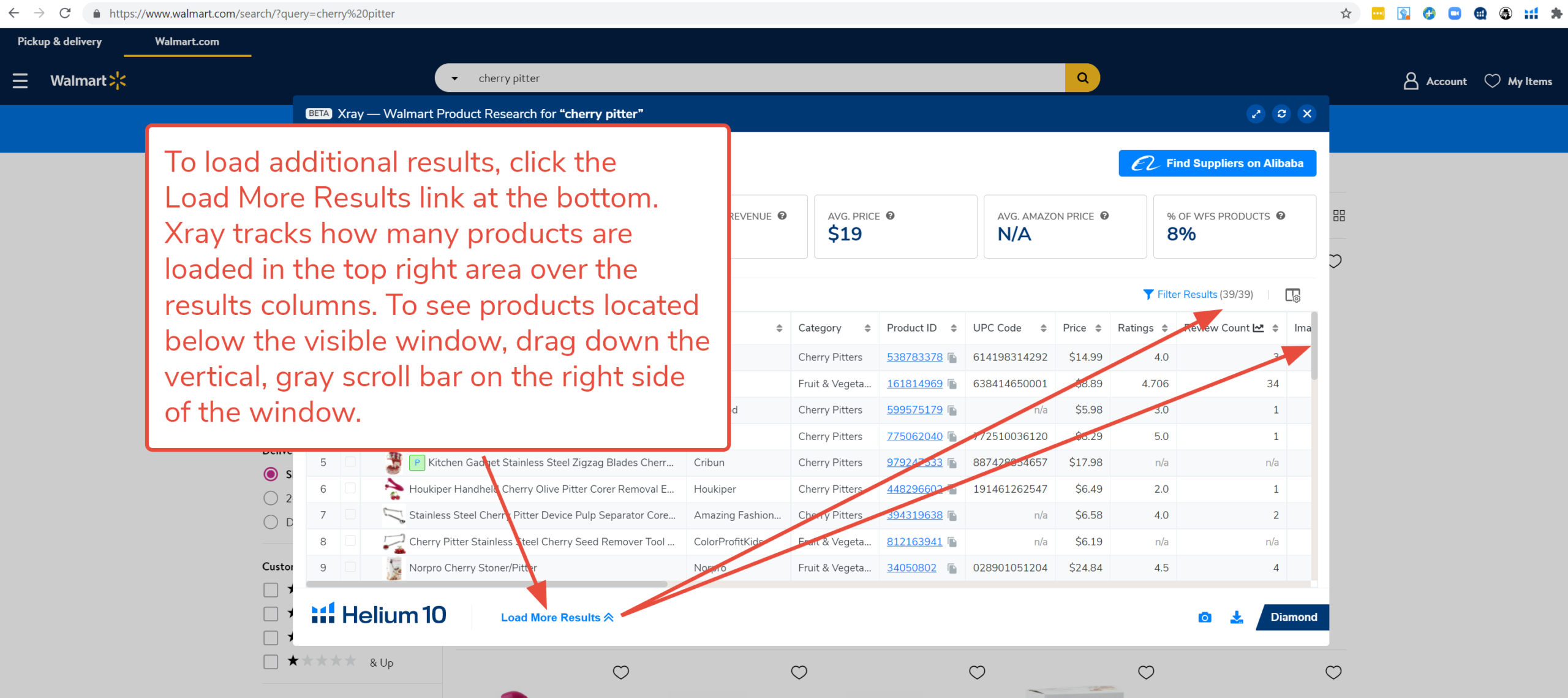Open the Walmart hamburger menu
Screen dimensions: 1568x698
point(20,80)
